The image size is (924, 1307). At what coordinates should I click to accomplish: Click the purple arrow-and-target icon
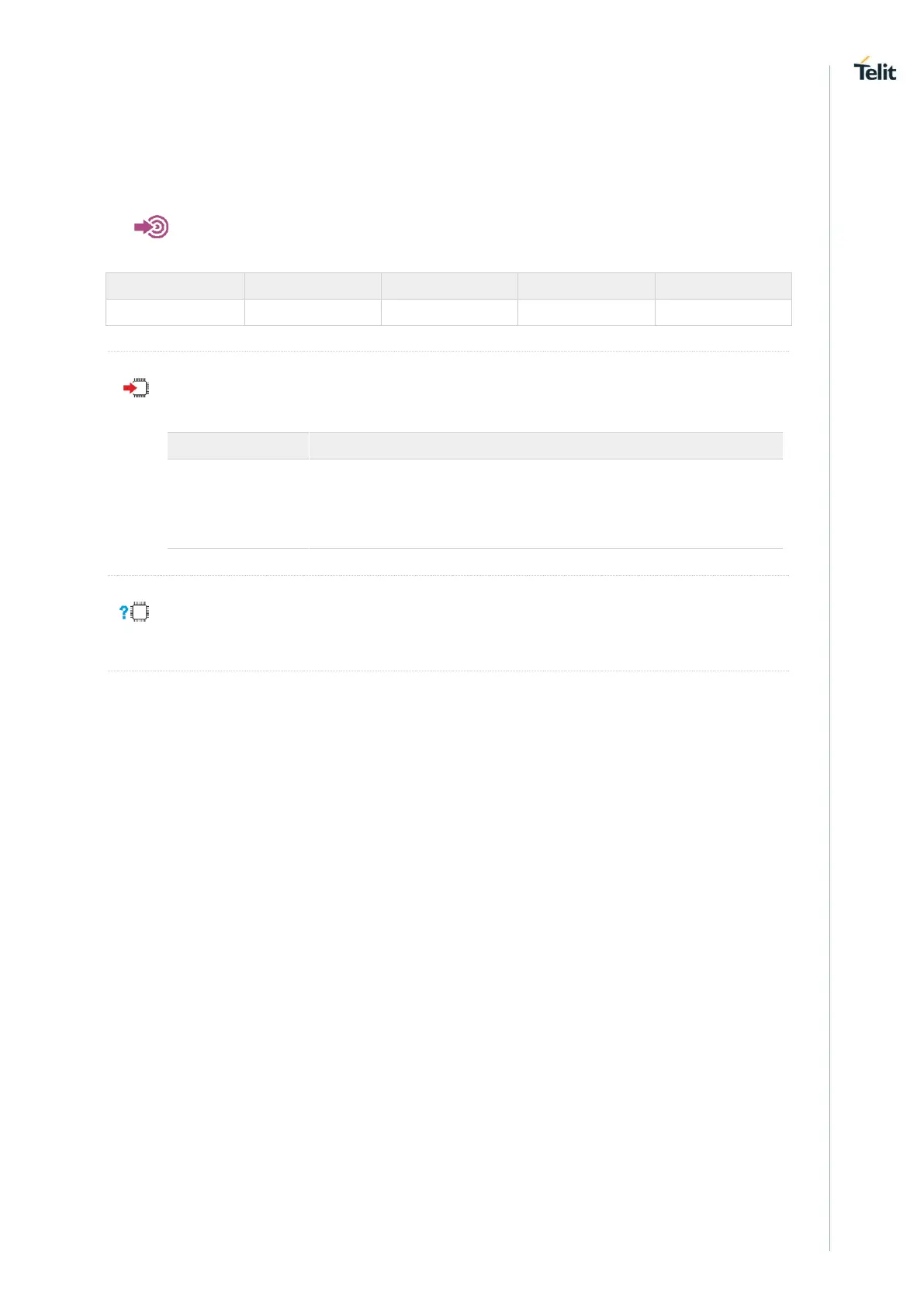pos(152,227)
